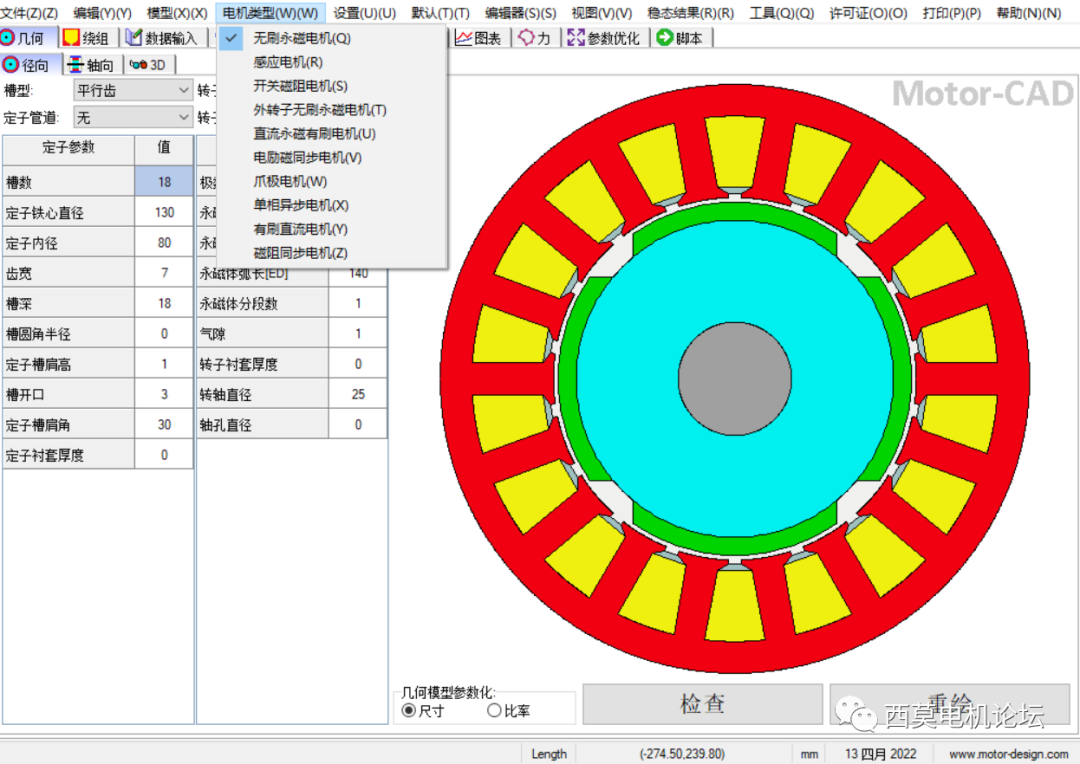Click the 检查 (Check) button
Viewport: 1080px width, 764px height.
[701, 704]
